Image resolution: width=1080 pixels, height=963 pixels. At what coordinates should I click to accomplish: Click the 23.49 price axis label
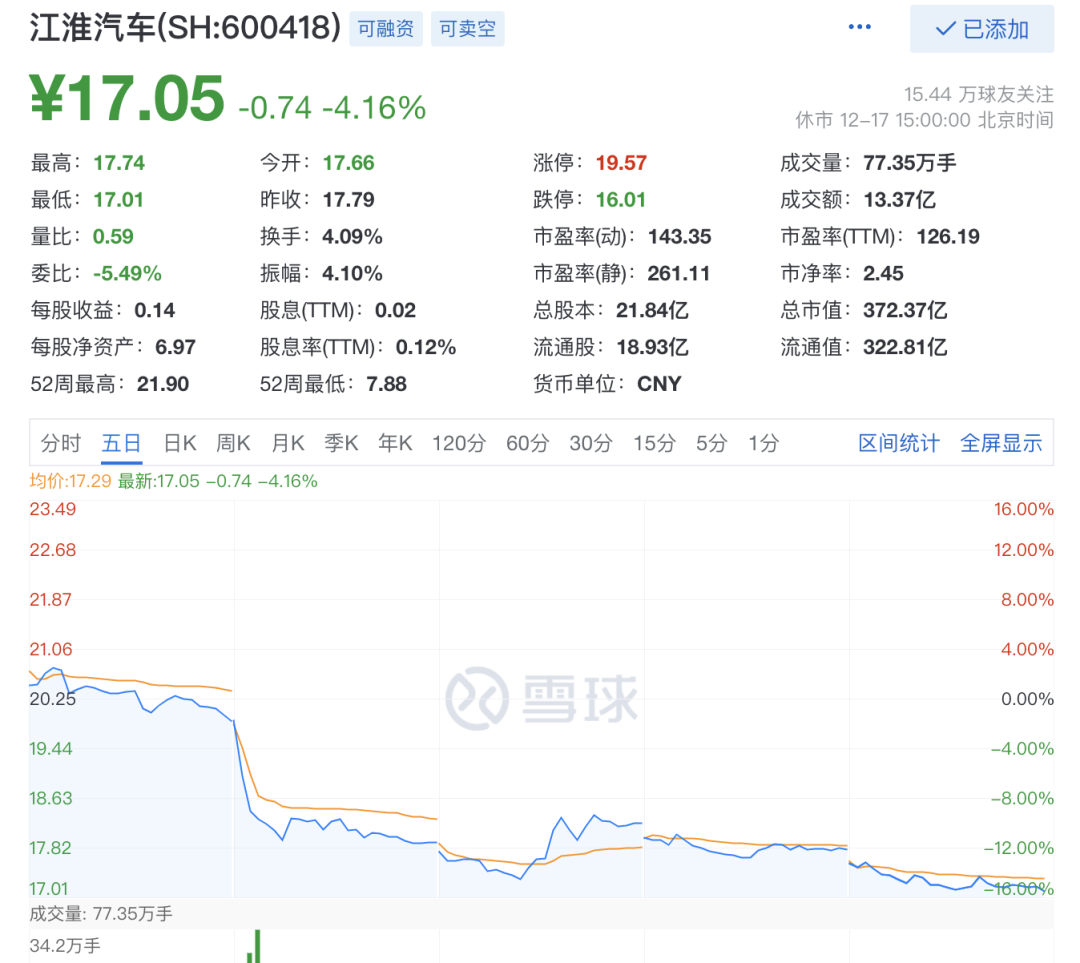click(52, 510)
